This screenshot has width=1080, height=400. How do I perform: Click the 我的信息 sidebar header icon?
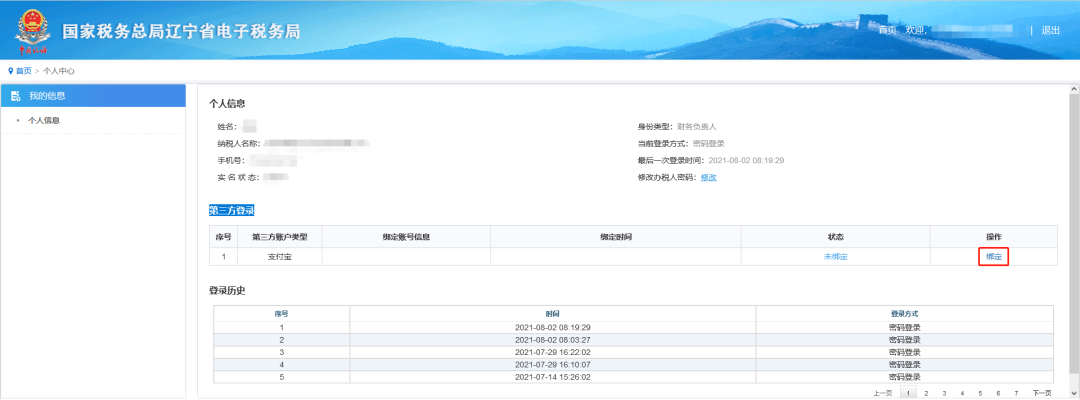(16, 96)
